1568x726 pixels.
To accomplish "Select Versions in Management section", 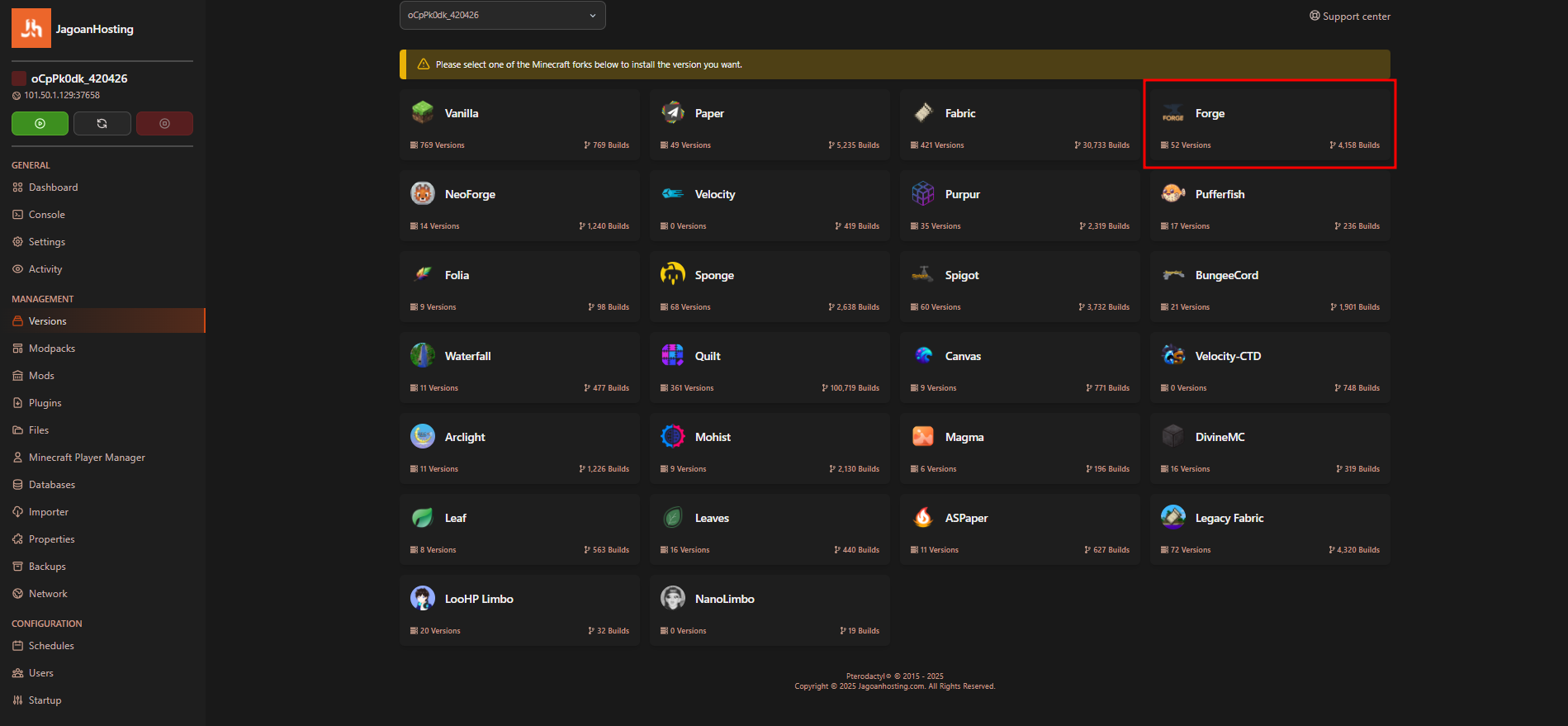I will tap(102, 320).
